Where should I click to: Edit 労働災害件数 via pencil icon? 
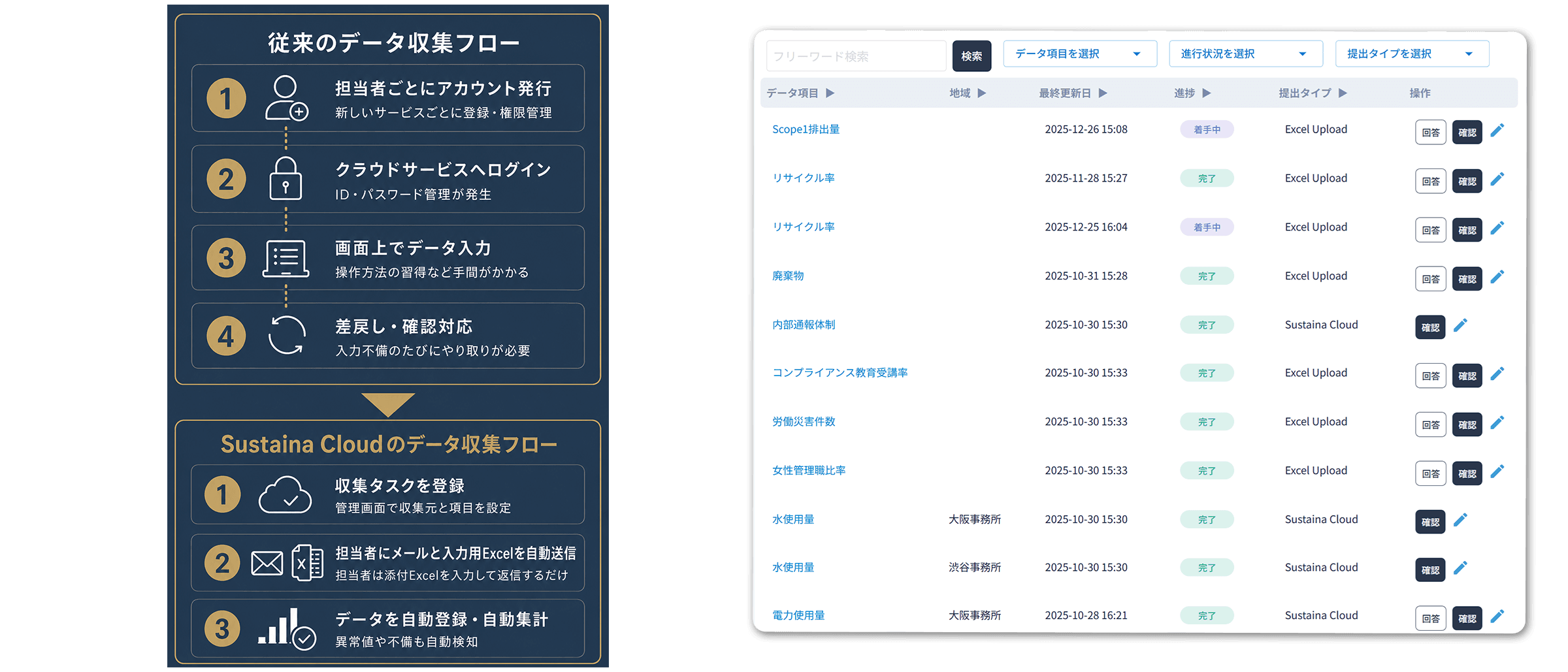(1497, 423)
